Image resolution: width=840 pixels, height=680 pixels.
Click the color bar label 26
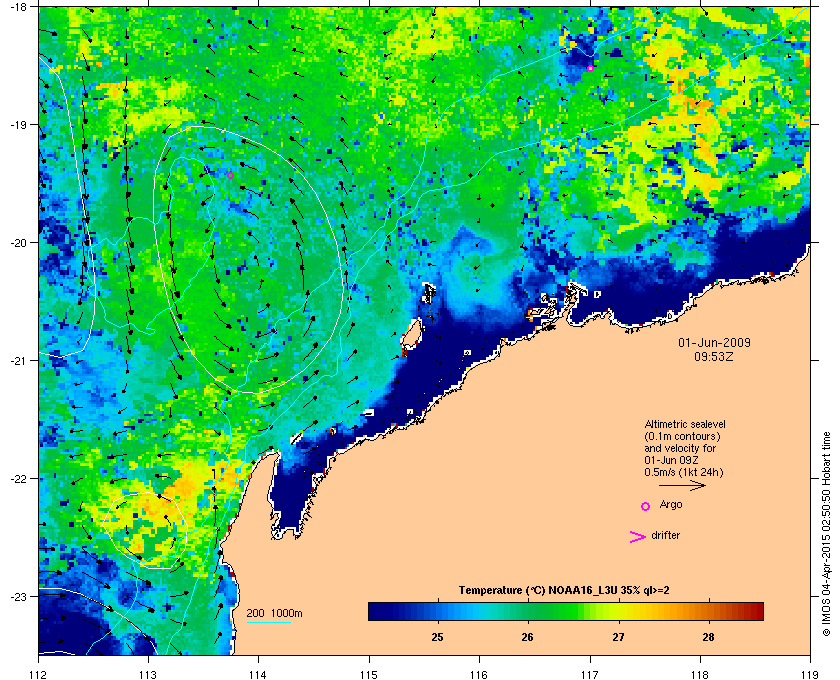click(527, 637)
